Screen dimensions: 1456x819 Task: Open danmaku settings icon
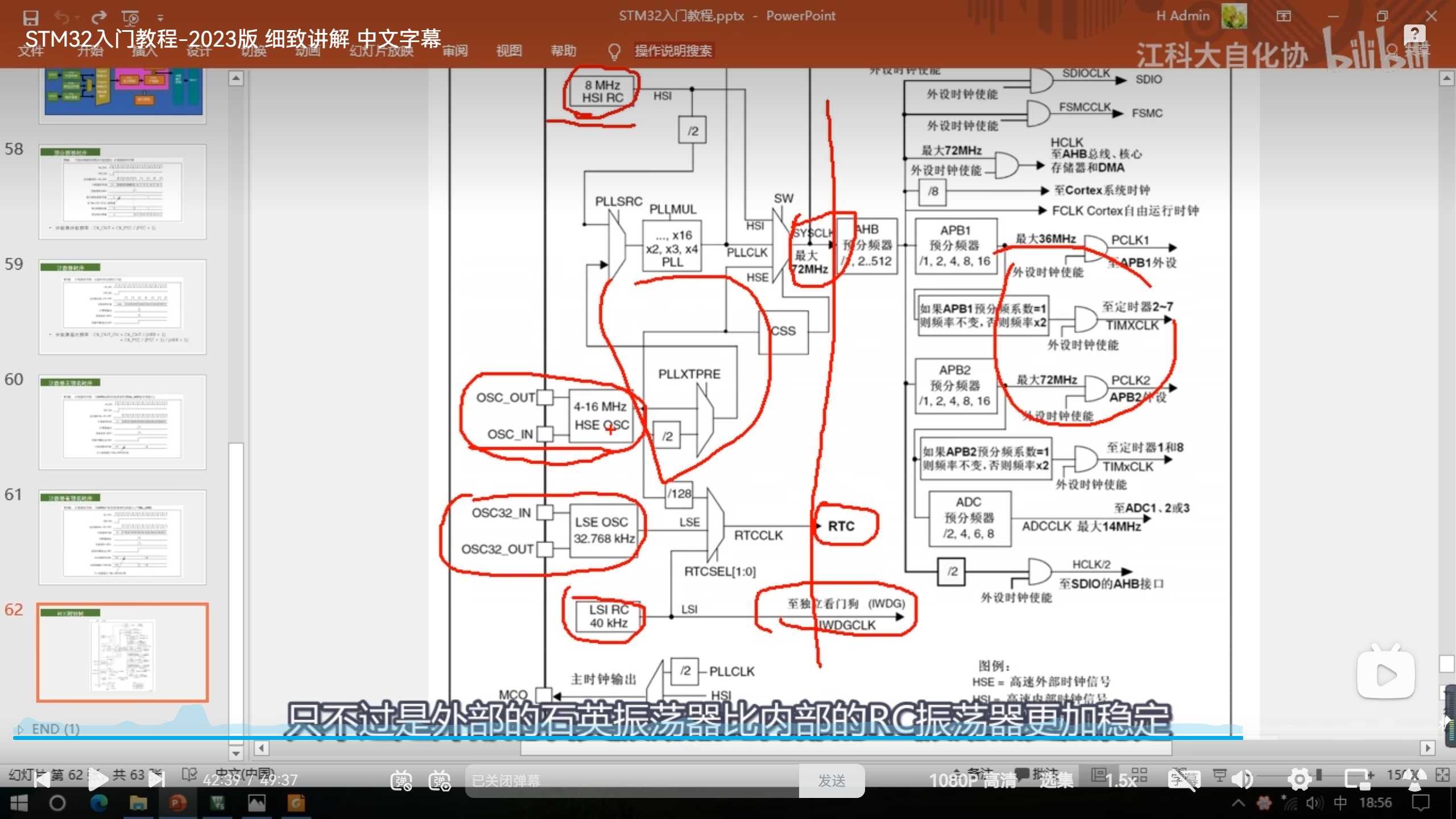[440, 780]
